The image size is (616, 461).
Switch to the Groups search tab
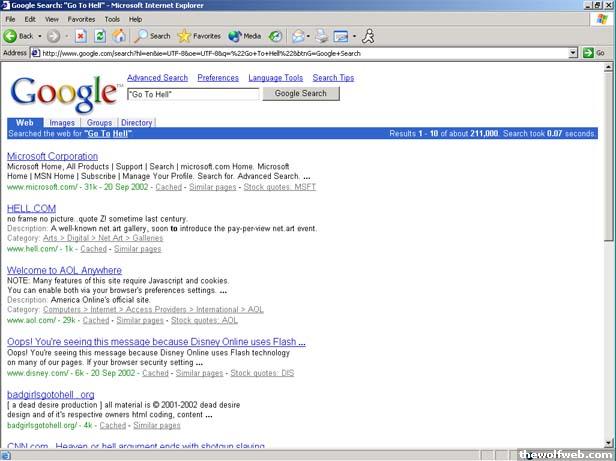coord(99,123)
